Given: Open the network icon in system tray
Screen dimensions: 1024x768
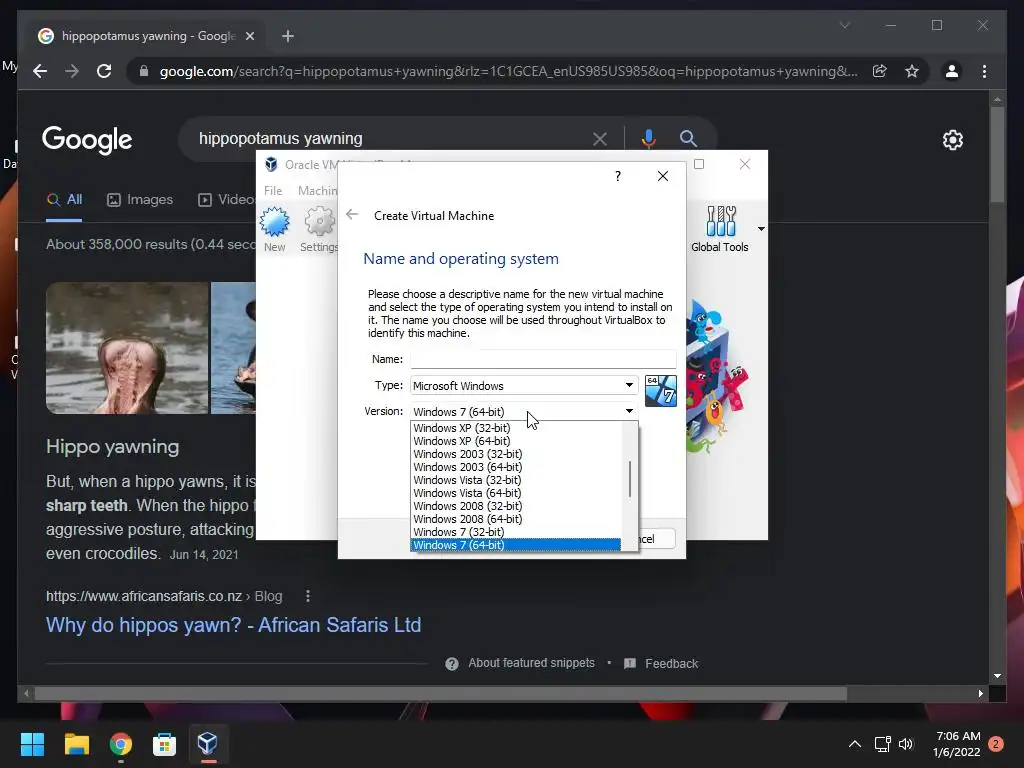Looking at the screenshot, I should [x=882, y=744].
